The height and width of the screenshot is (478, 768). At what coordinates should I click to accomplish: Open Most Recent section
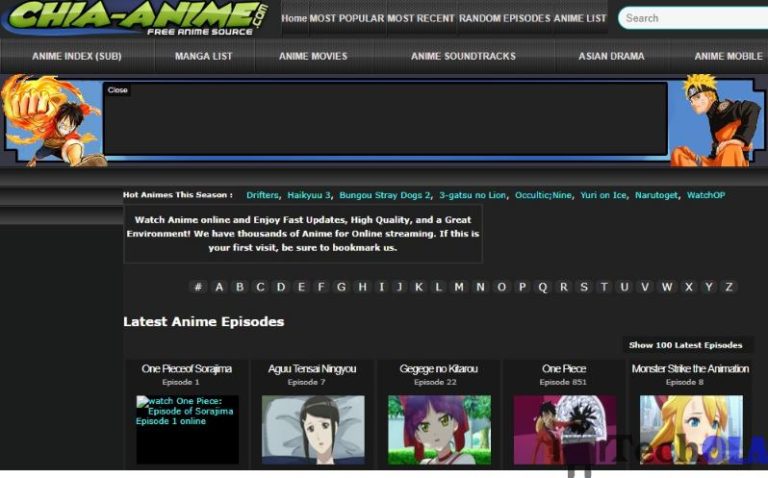(421, 19)
